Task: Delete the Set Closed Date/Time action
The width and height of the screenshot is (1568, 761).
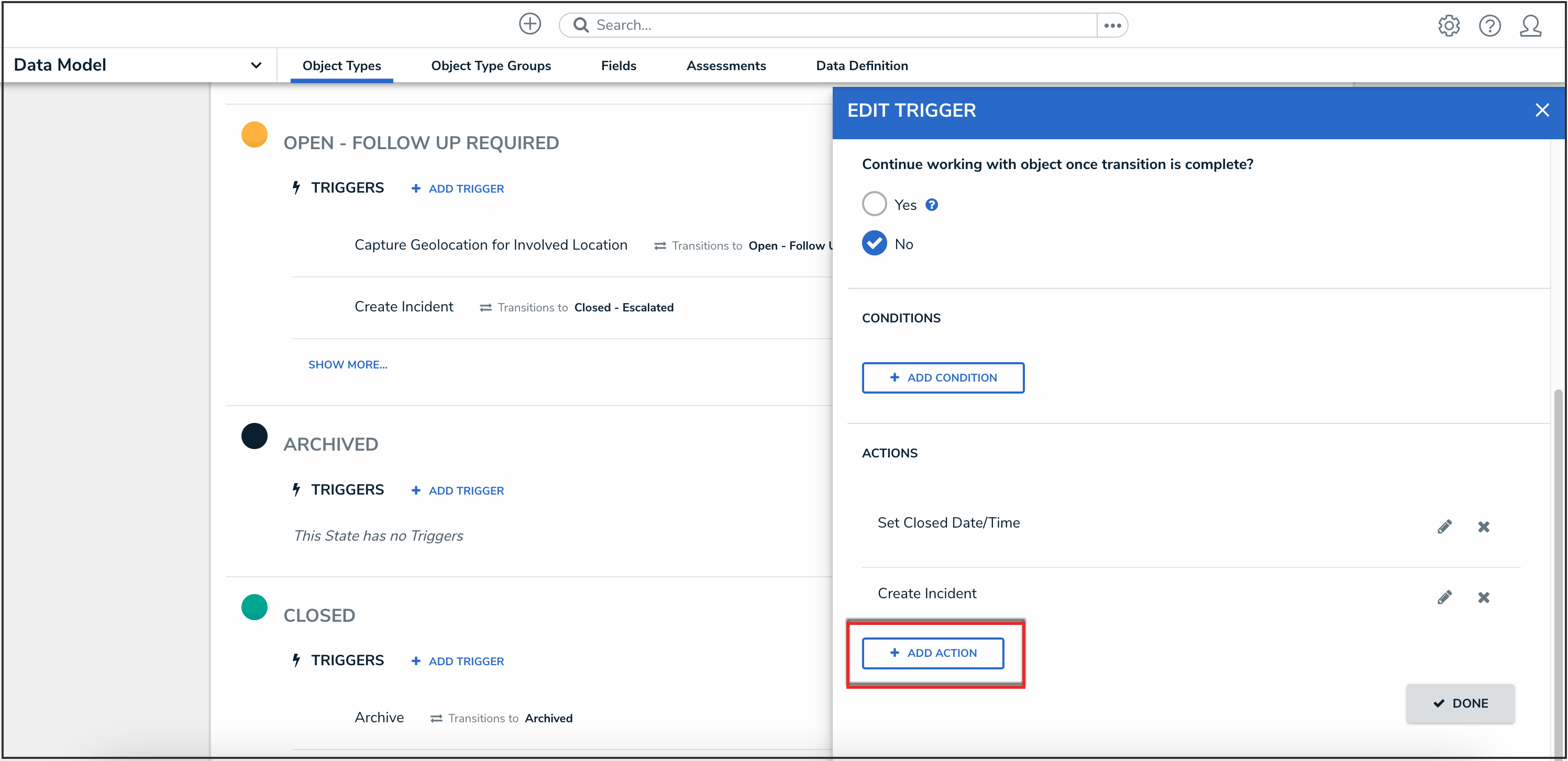Action: (1483, 526)
